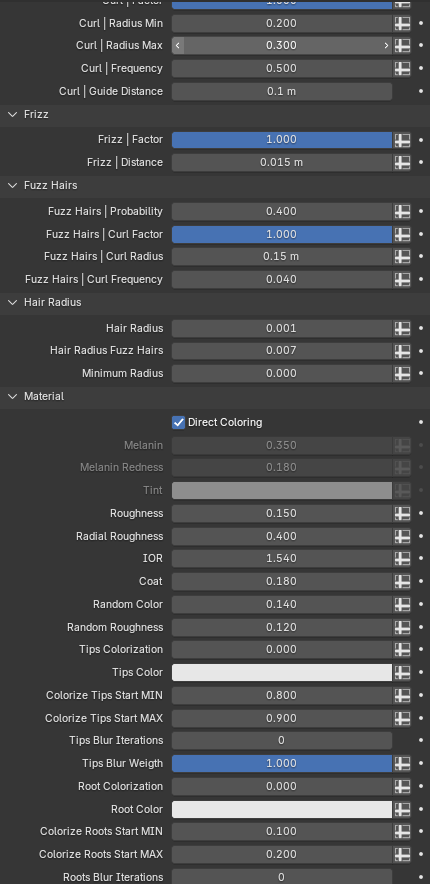Image resolution: width=430 pixels, height=884 pixels.
Task: Click attribute icon next to IOR field
Action: click(x=402, y=559)
